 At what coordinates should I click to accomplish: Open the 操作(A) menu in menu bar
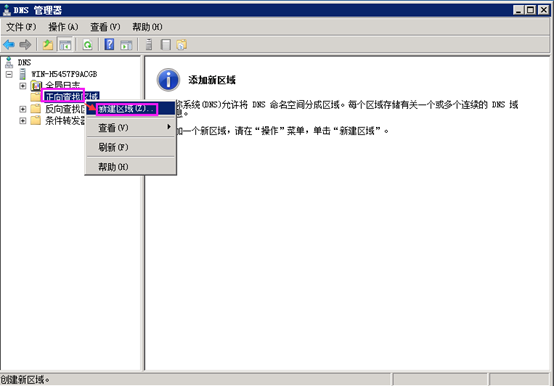click(63, 27)
